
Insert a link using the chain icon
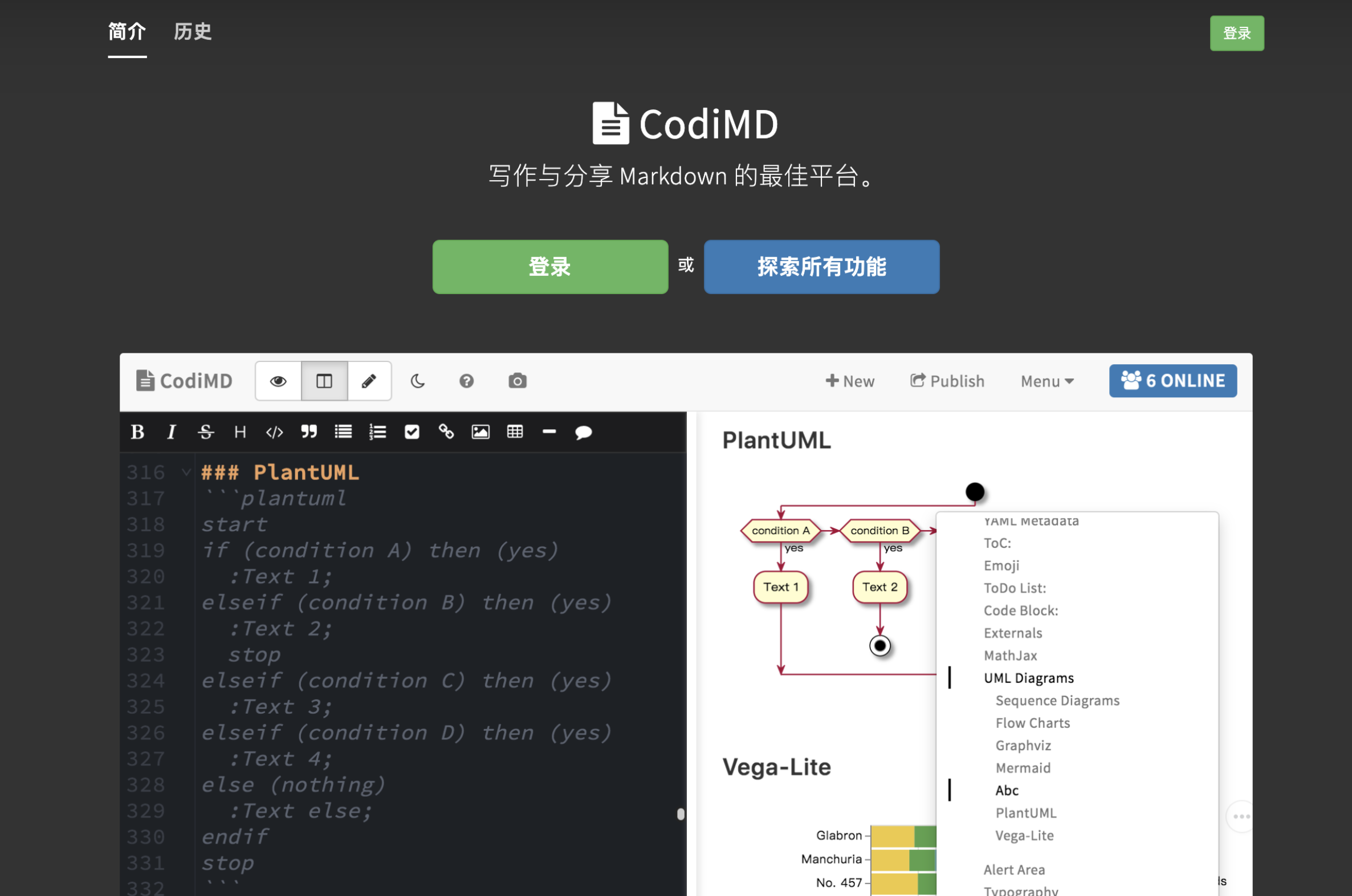point(446,432)
